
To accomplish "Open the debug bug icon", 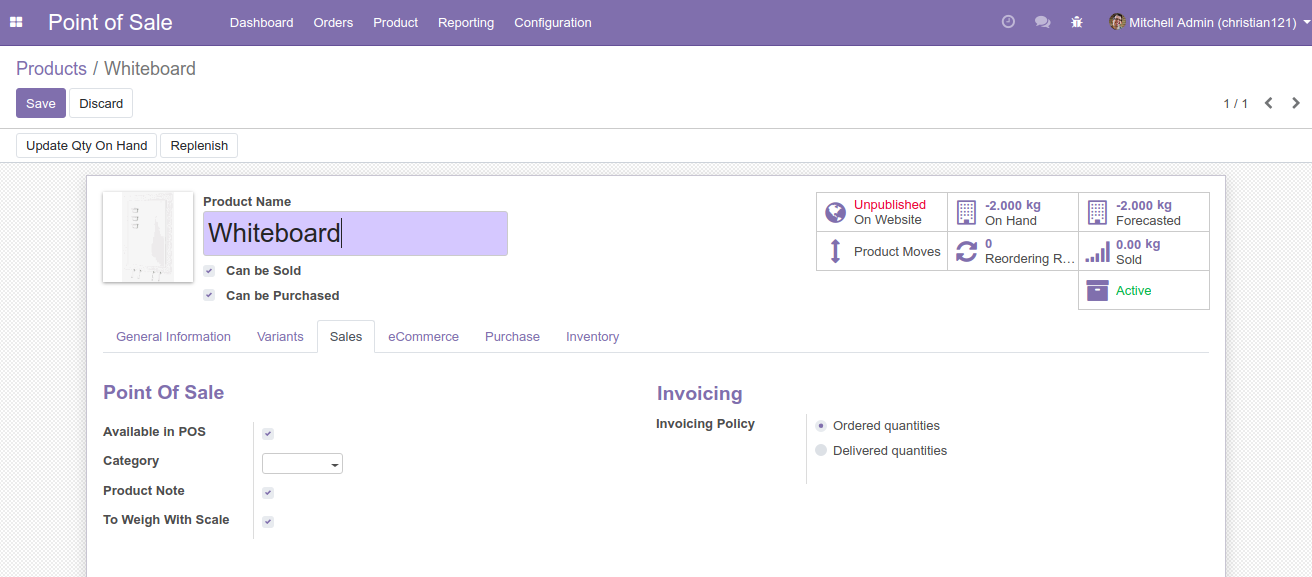I will [1077, 22].
